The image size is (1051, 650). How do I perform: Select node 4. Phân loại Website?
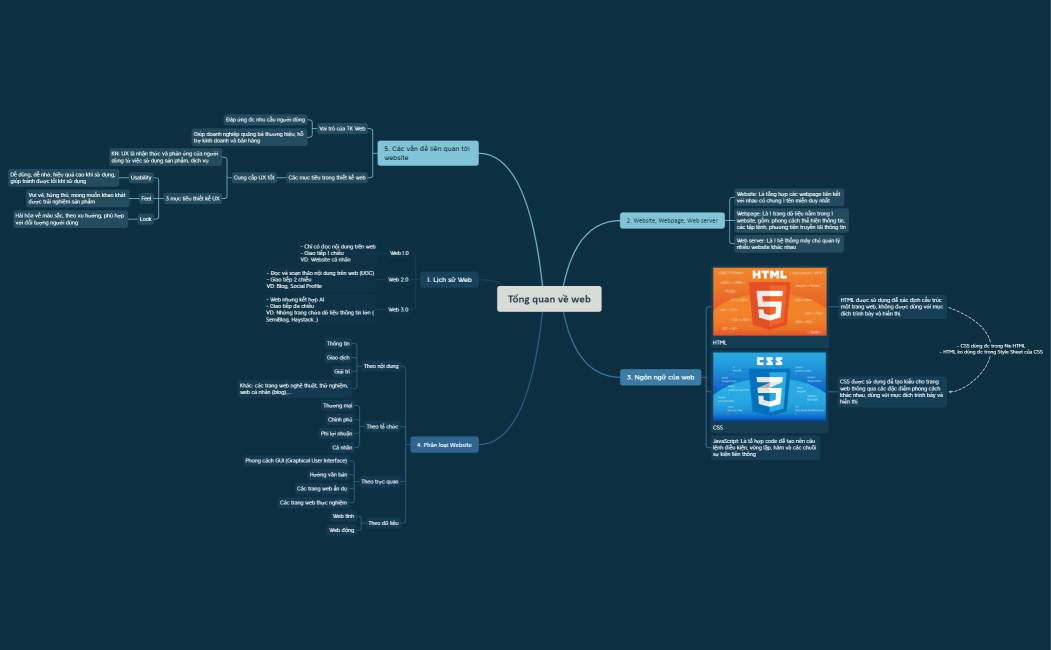tap(446, 444)
